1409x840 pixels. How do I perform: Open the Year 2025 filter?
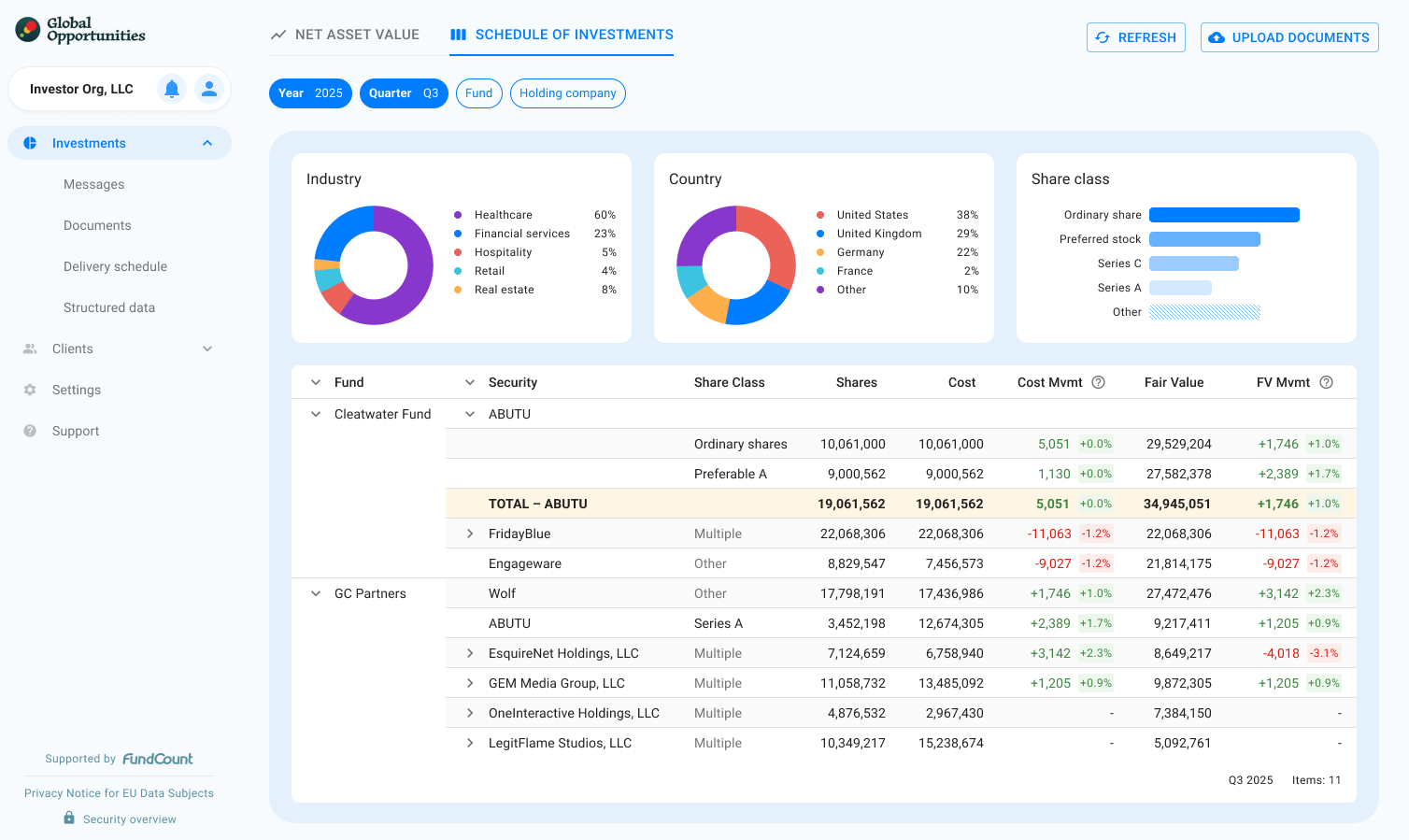pos(310,93)
